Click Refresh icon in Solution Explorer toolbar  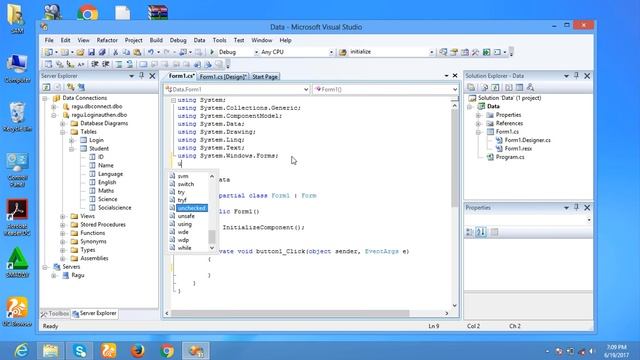pos(495,87)
